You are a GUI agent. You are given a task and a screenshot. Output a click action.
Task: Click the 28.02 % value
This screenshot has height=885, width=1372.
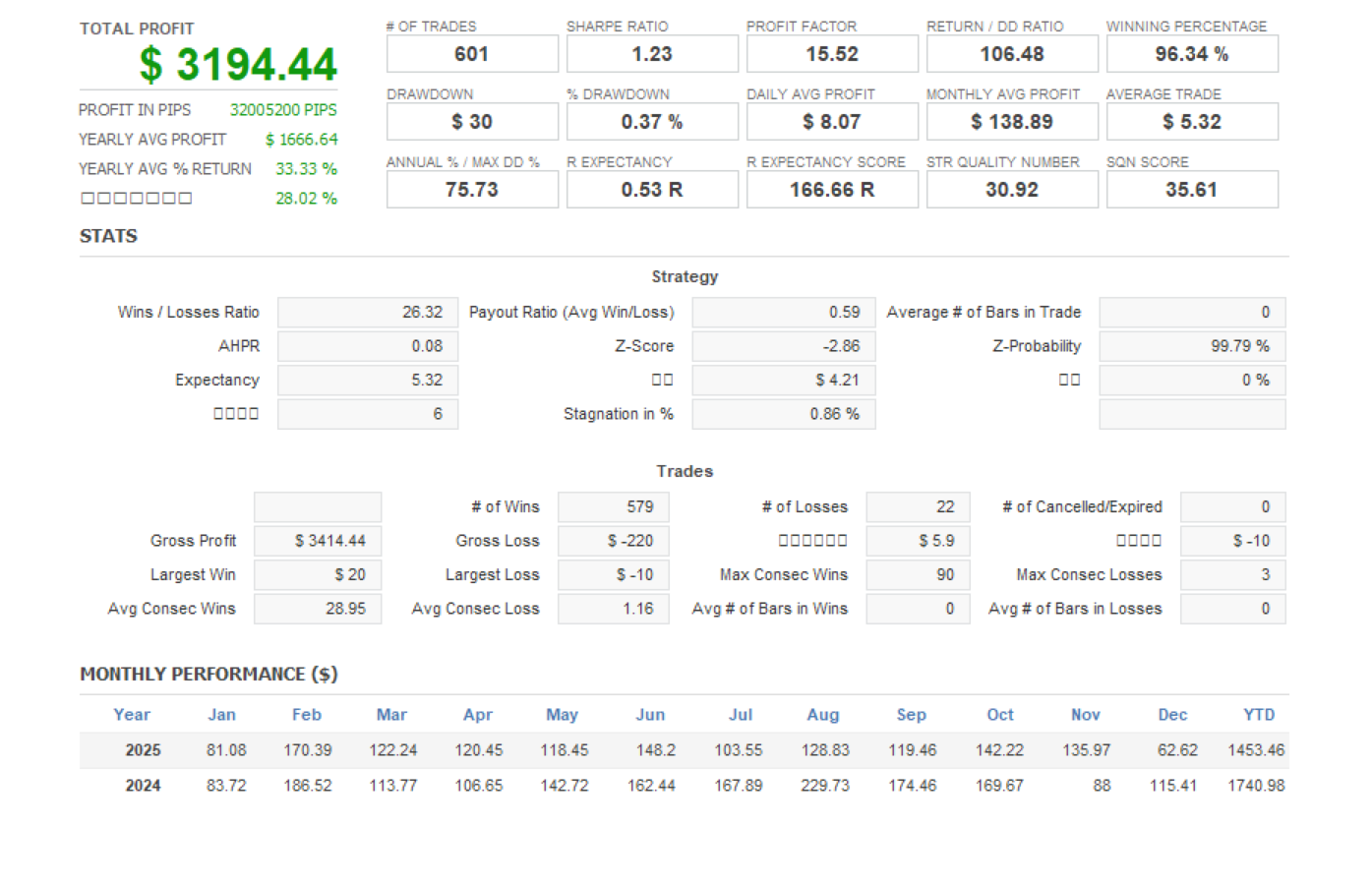[x=306, y=199]
